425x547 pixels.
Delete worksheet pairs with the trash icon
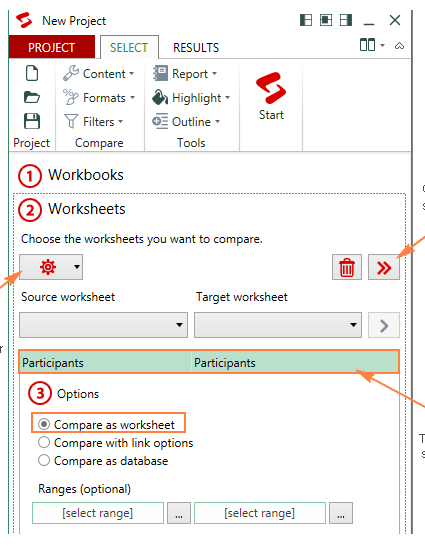(347, 267)
